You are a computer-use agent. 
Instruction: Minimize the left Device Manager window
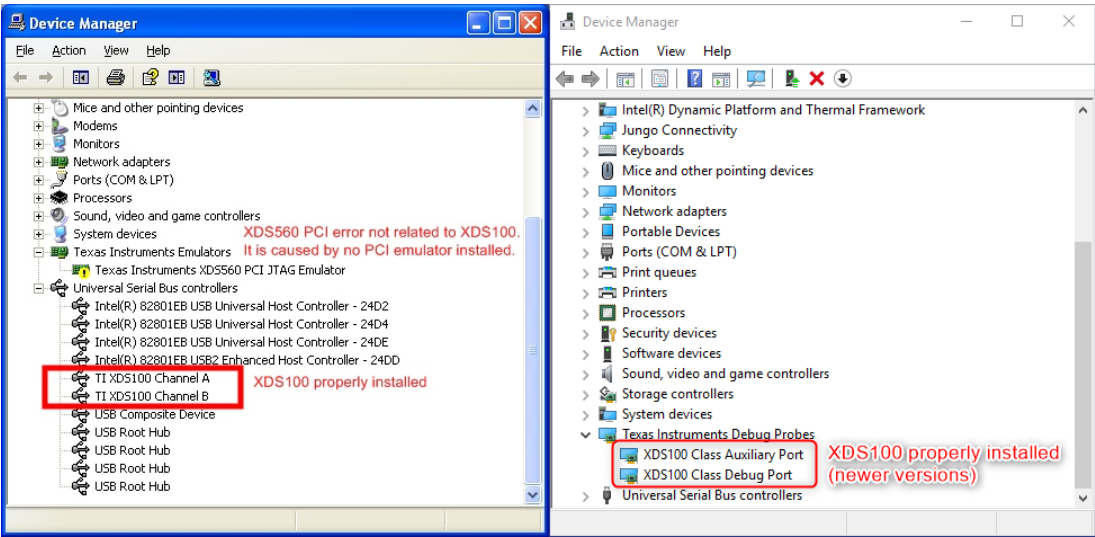tap(478, 23)
